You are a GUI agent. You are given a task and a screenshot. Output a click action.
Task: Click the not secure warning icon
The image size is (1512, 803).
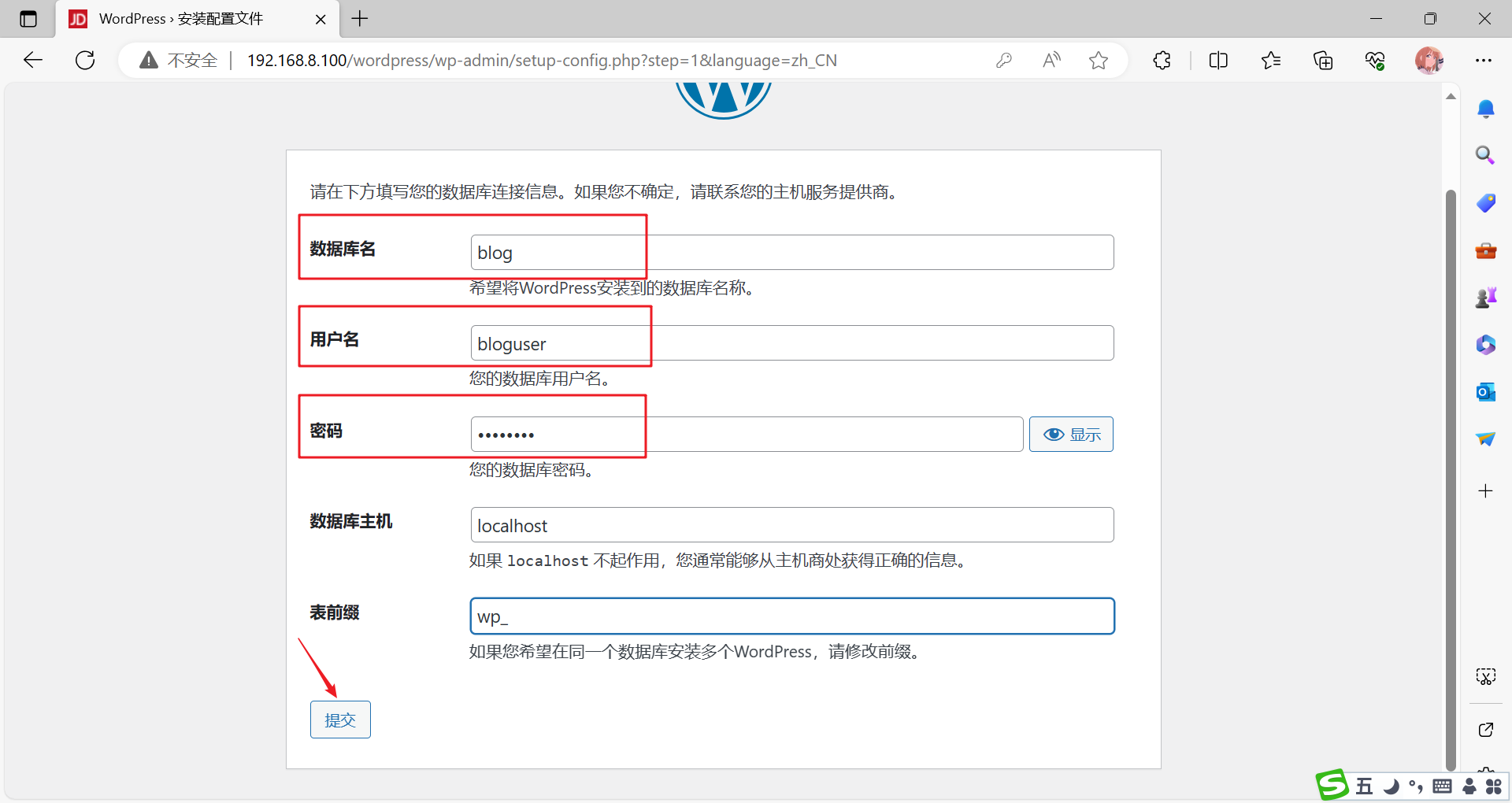click(149, 60)
